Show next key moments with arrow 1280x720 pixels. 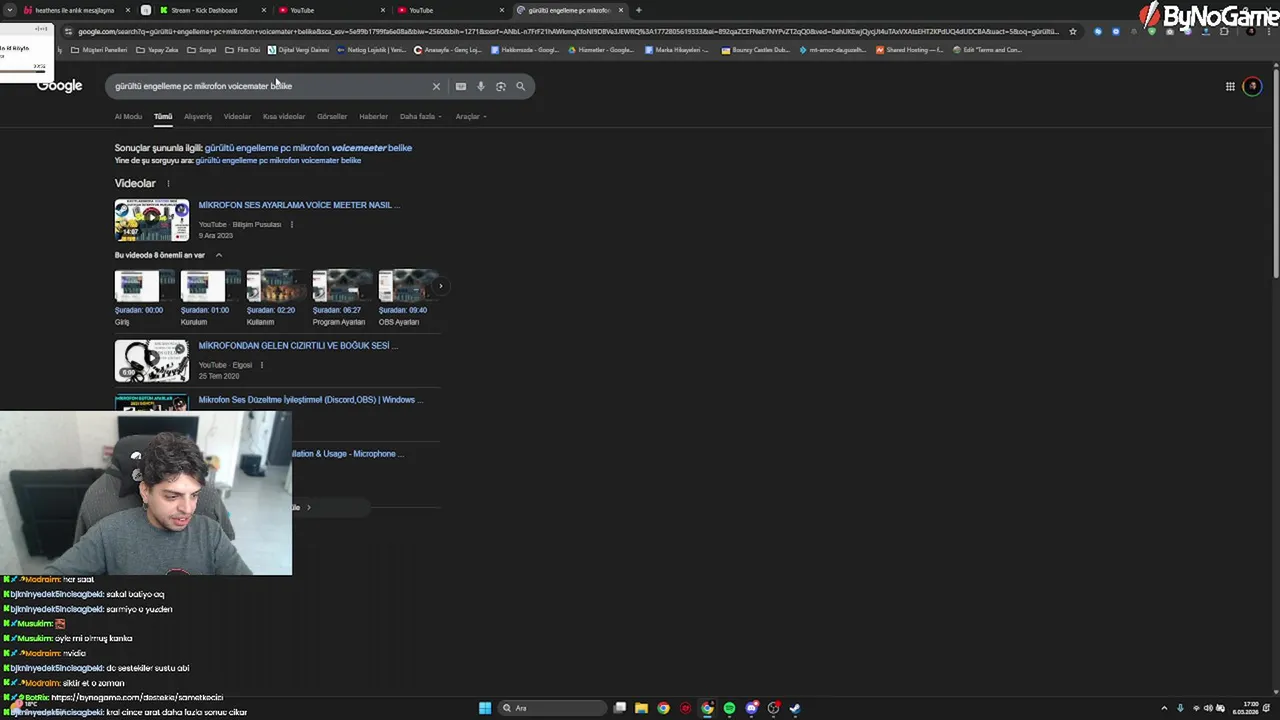pos(440,287)
